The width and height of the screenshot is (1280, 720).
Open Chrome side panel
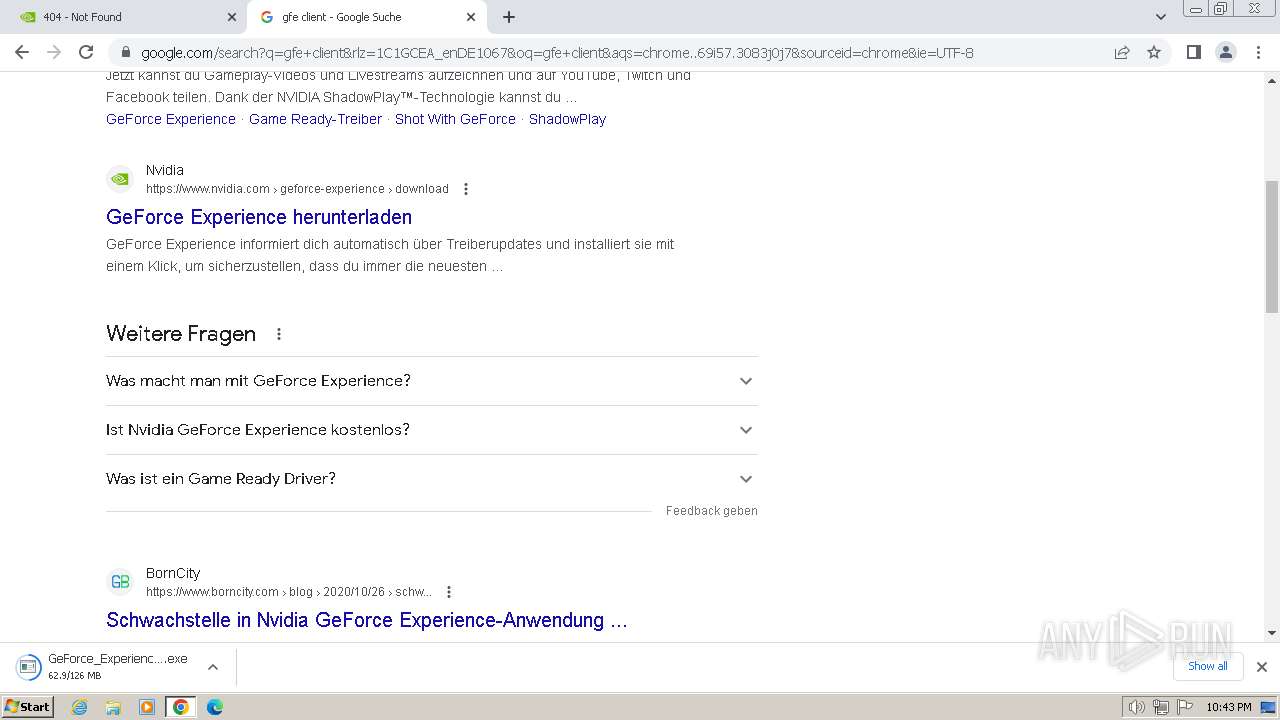click(x=1193, y=52)
